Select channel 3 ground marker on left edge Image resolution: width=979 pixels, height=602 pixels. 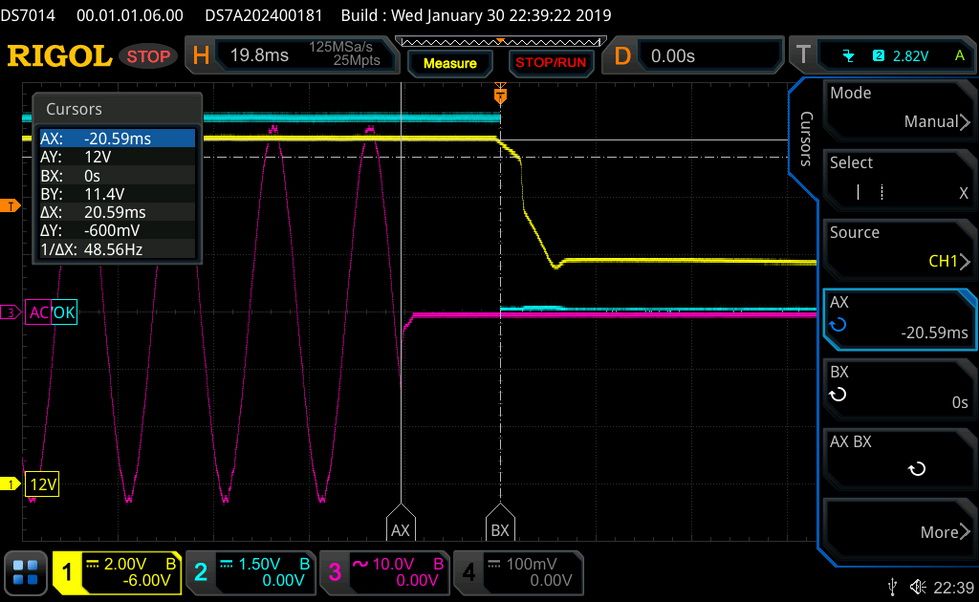(10, 312)
